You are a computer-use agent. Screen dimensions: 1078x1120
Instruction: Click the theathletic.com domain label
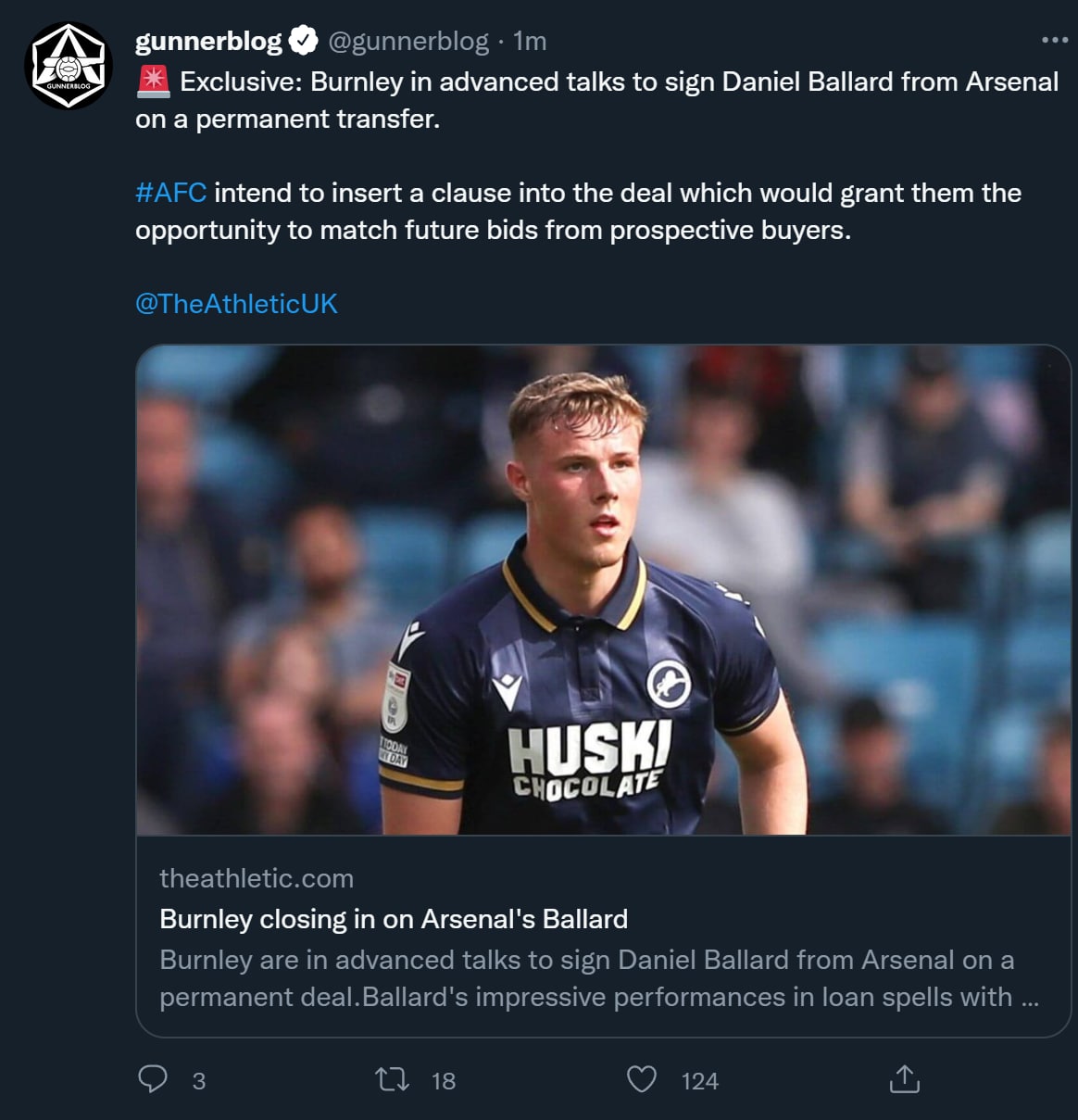click(257, 878)
